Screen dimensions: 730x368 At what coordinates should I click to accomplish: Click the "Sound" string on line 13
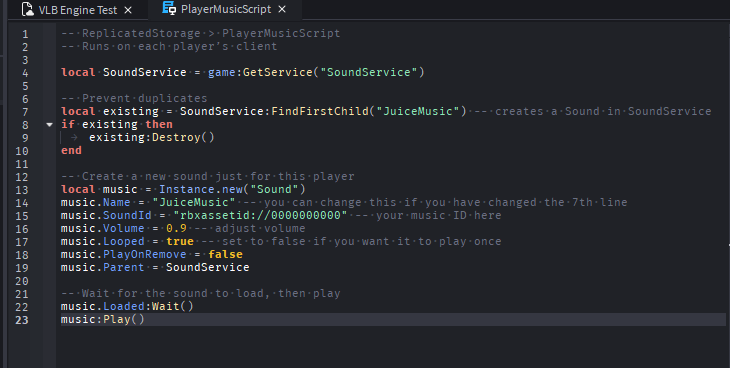click(x=274, y=190)
